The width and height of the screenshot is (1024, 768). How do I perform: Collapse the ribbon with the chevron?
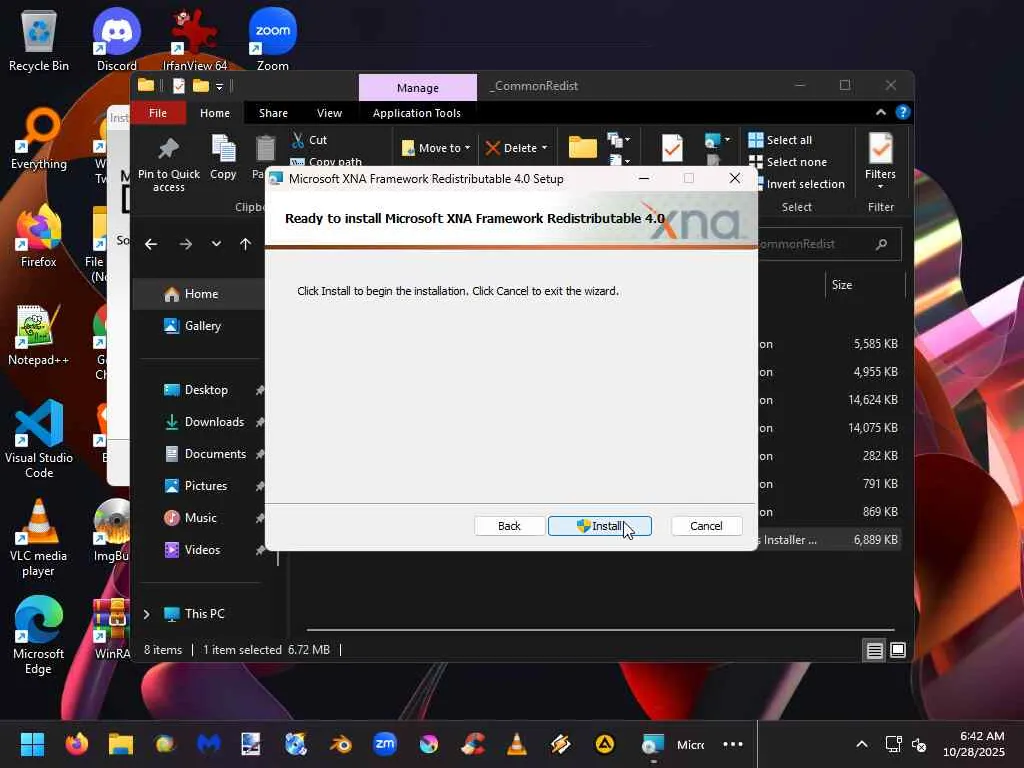(x=881, y=112)
